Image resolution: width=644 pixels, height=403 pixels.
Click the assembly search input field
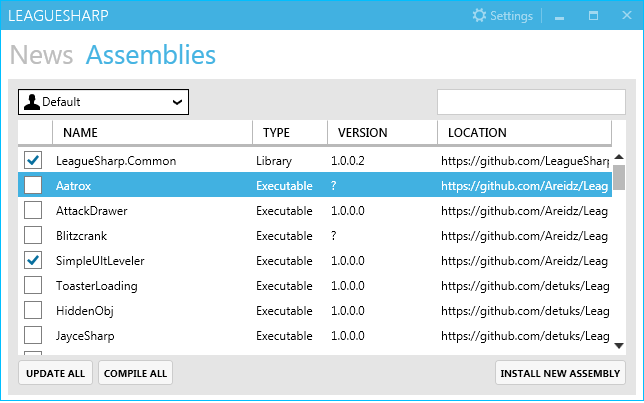click(531, 102)
